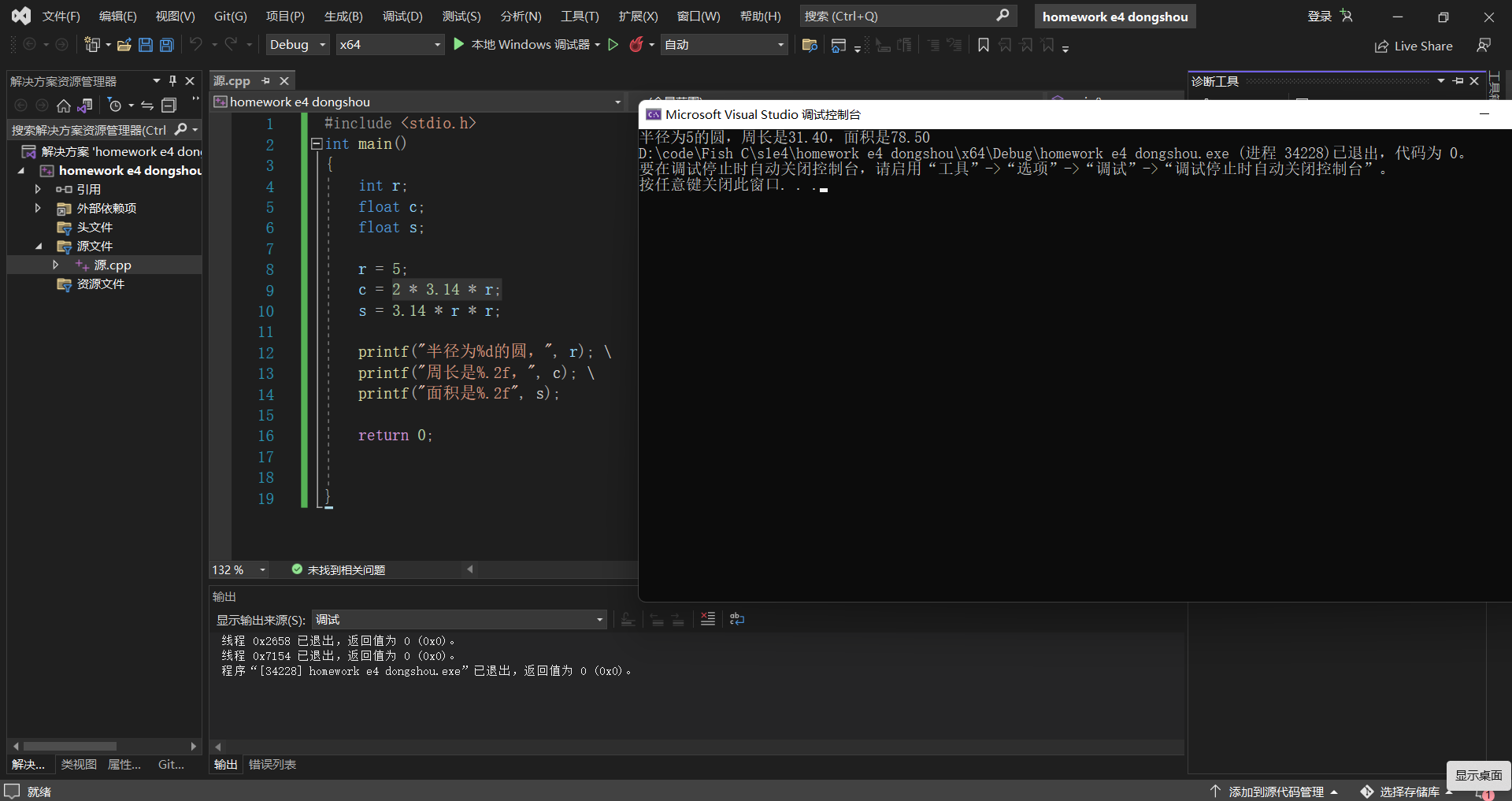Click Home icon in Solution Explorer toolbar
Viewport: 1512px width, 801px height.
click(64, 106)
